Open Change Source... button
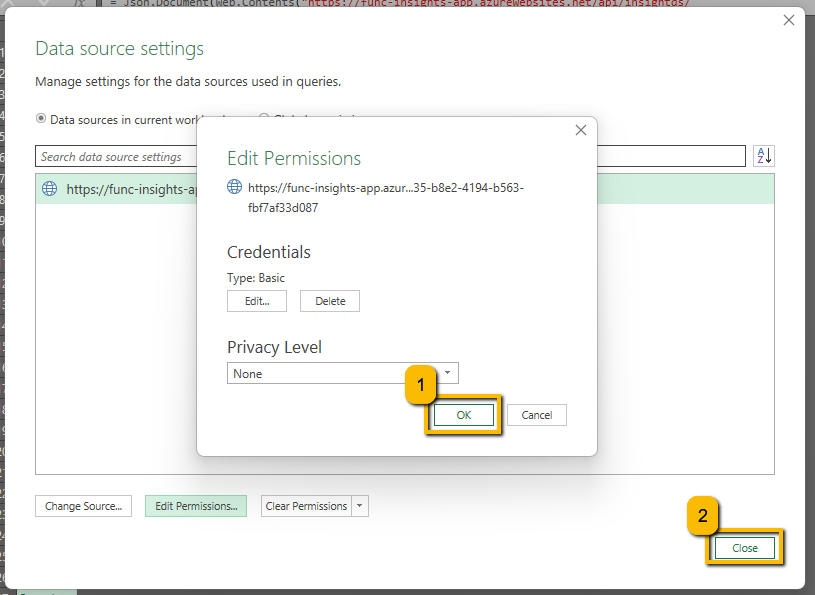The width and height of the screenshot is (815, 595). coord(83,506)
